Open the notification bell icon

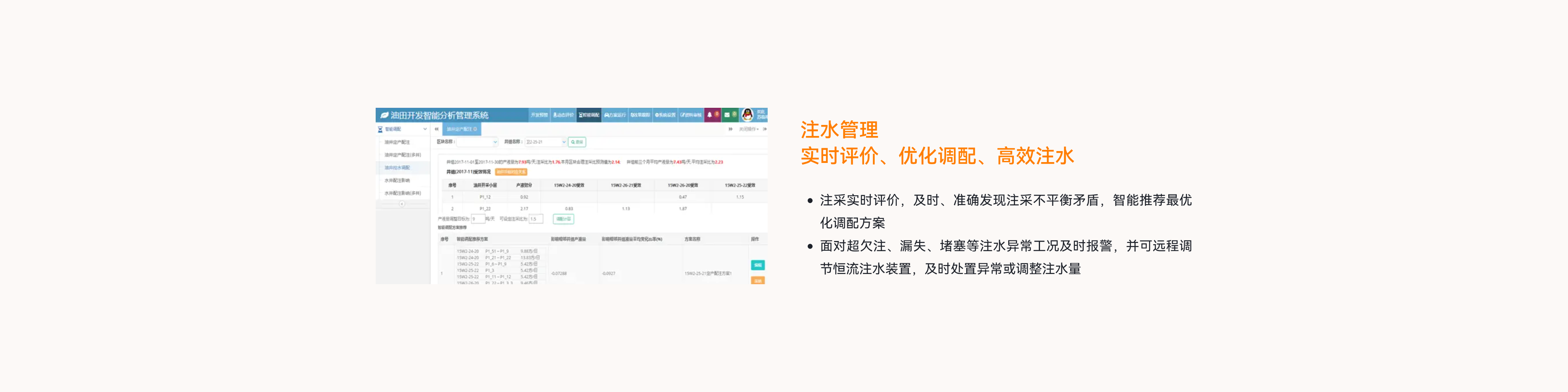[710, 115]
